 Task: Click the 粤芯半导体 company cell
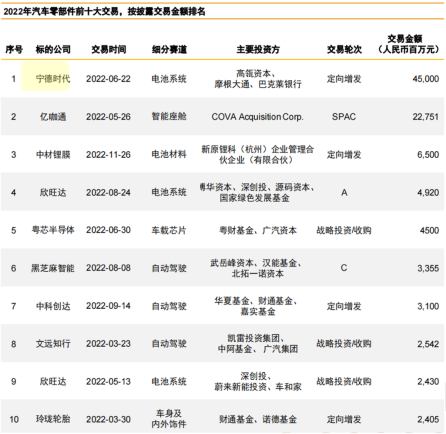[x=53, y=230]
